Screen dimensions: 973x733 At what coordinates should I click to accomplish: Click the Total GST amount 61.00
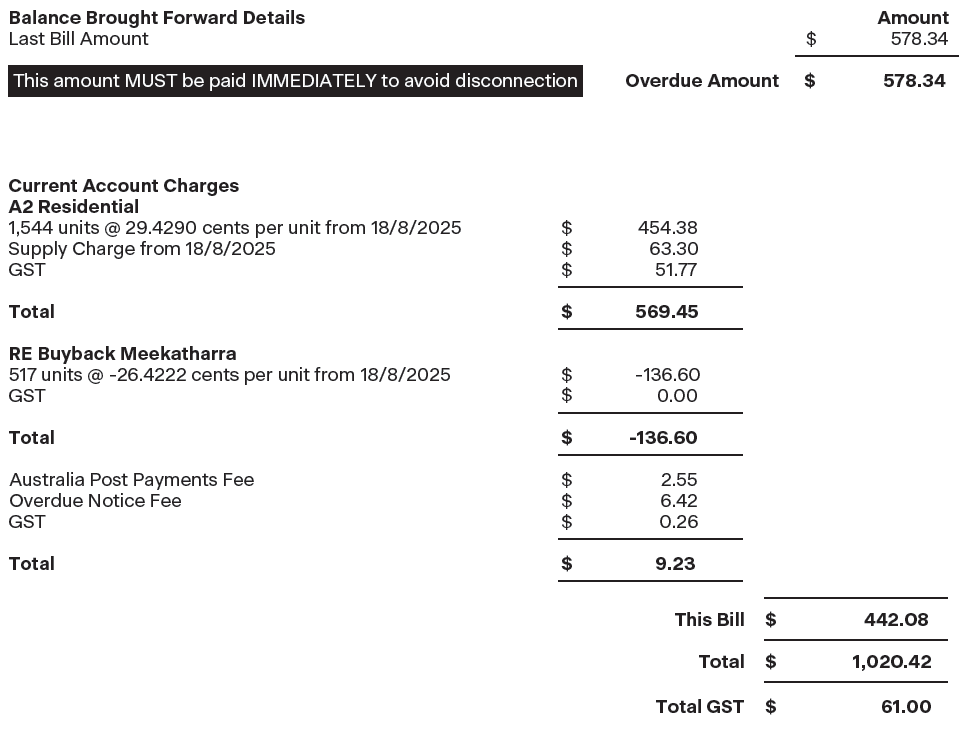pyautogui.click(x=905, y=707)
